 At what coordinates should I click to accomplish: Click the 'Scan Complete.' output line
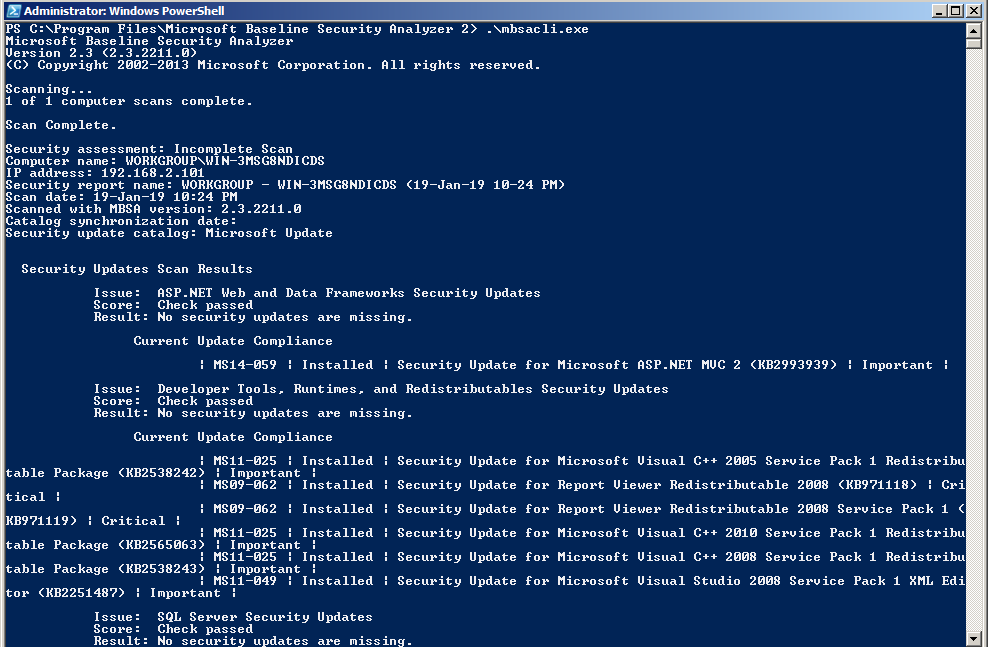(x=60, y=125)
